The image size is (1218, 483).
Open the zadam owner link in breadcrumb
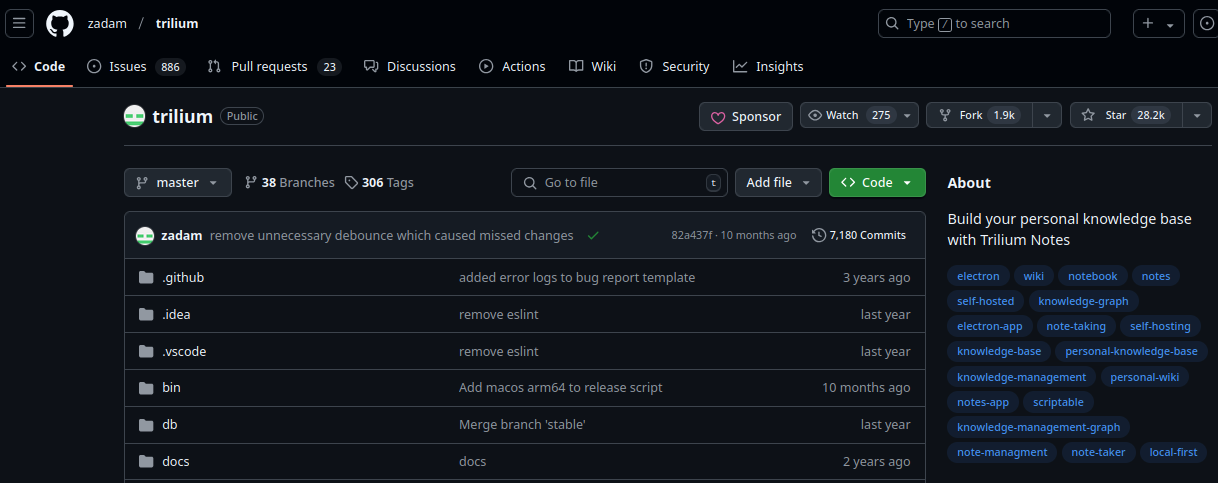pos(106,23)
